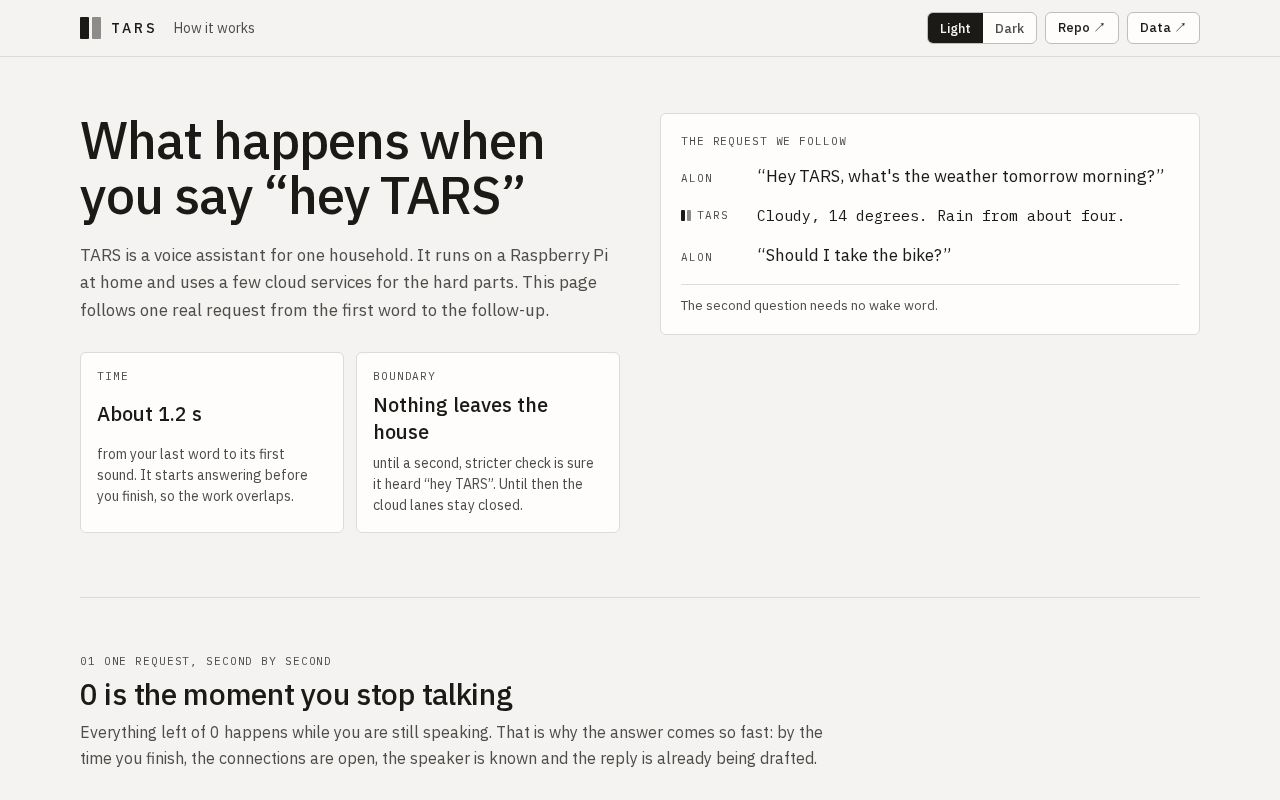
Task: Open the Repo external link button
Action: coord(1082,28)
